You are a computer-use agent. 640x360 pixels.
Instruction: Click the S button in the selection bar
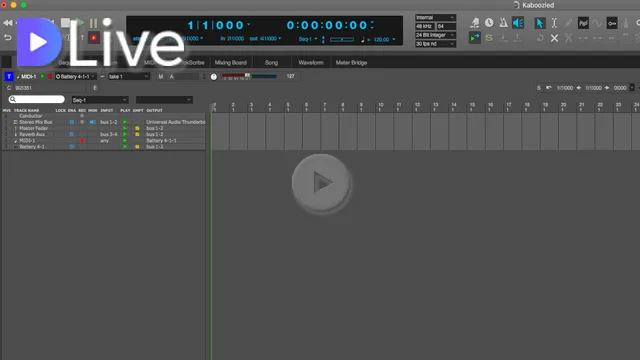tap(539, 88)
